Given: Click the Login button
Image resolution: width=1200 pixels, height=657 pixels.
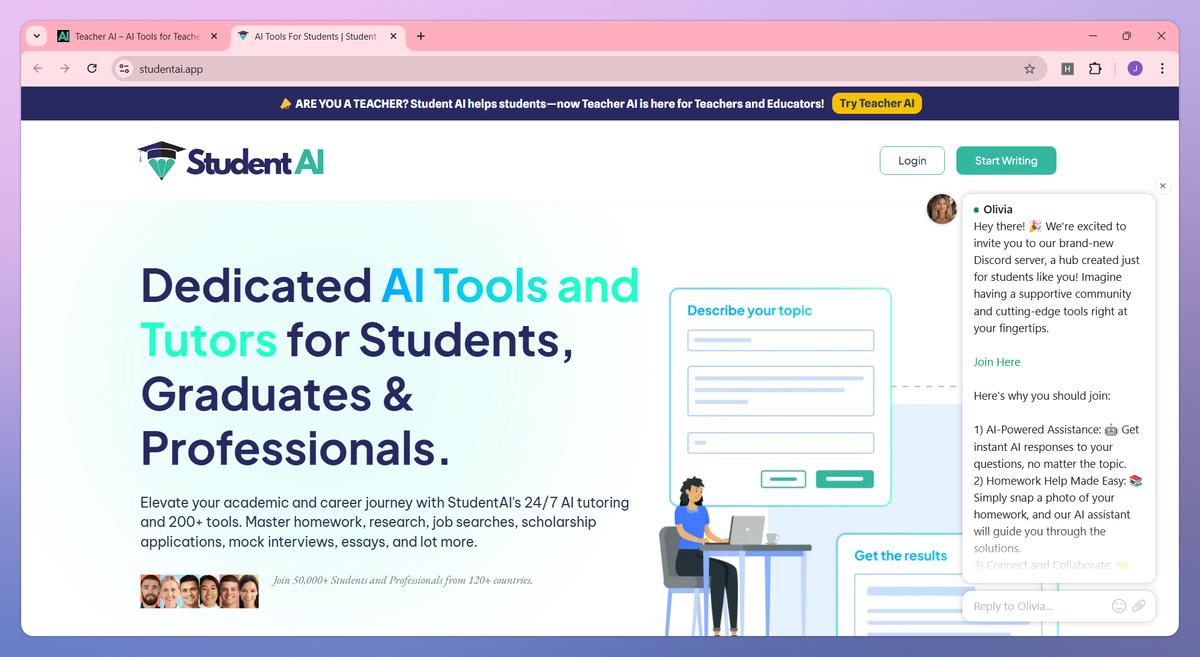Looking at the screenshot, I should tap(912, 160).
